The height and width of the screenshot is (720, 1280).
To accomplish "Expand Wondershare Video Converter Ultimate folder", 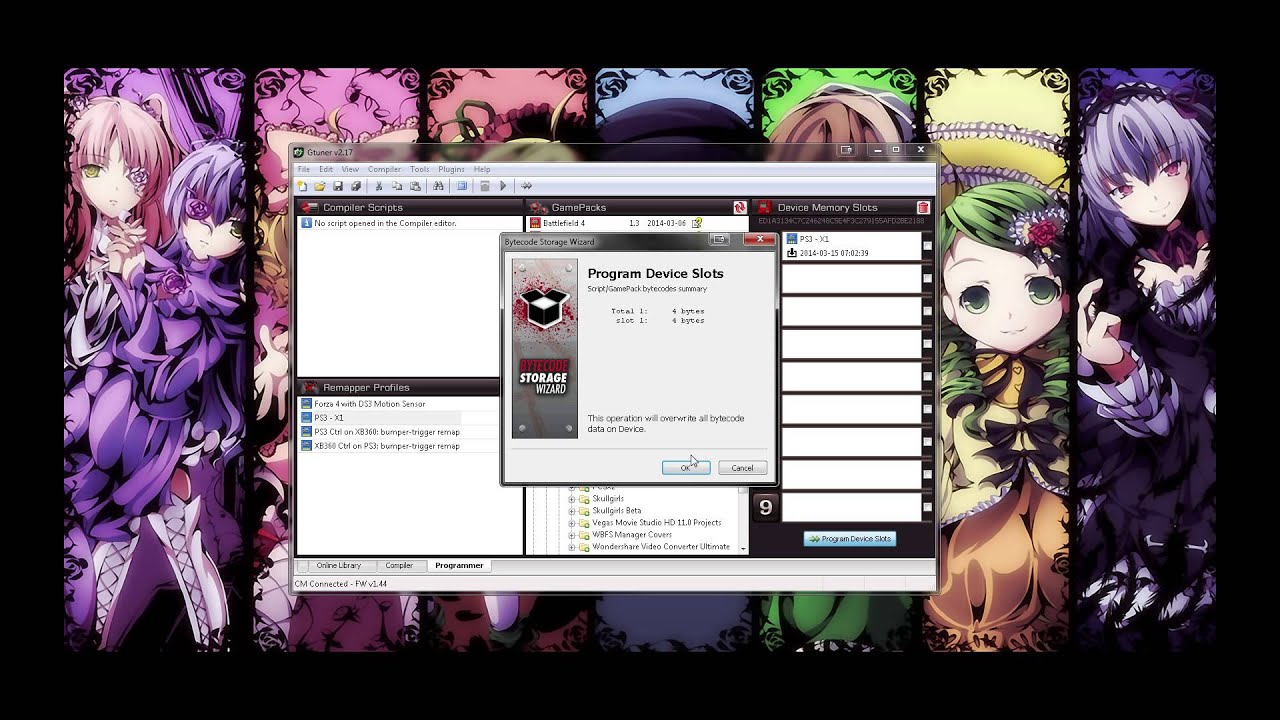I will [572, 547].
